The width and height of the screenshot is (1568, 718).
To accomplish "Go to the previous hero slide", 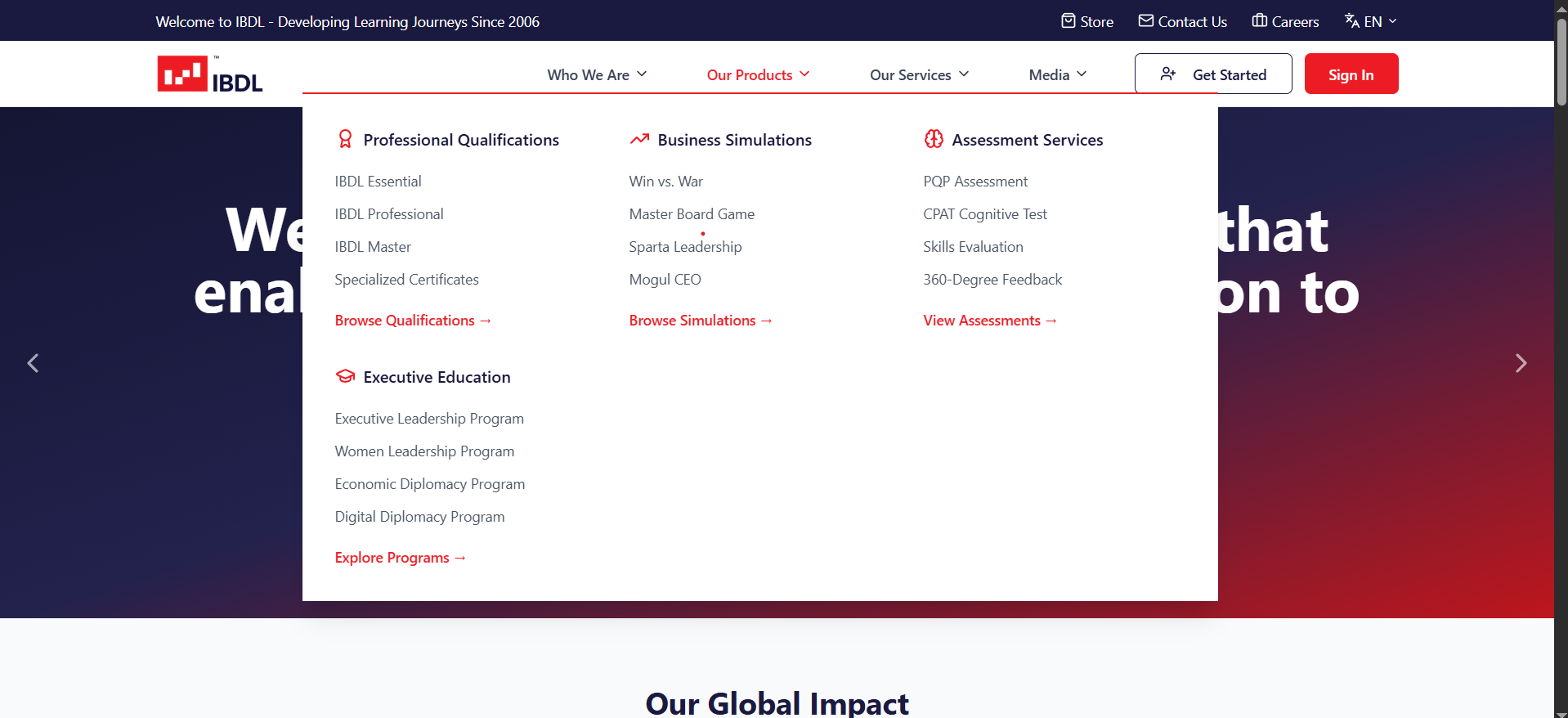I will [34, 363].
